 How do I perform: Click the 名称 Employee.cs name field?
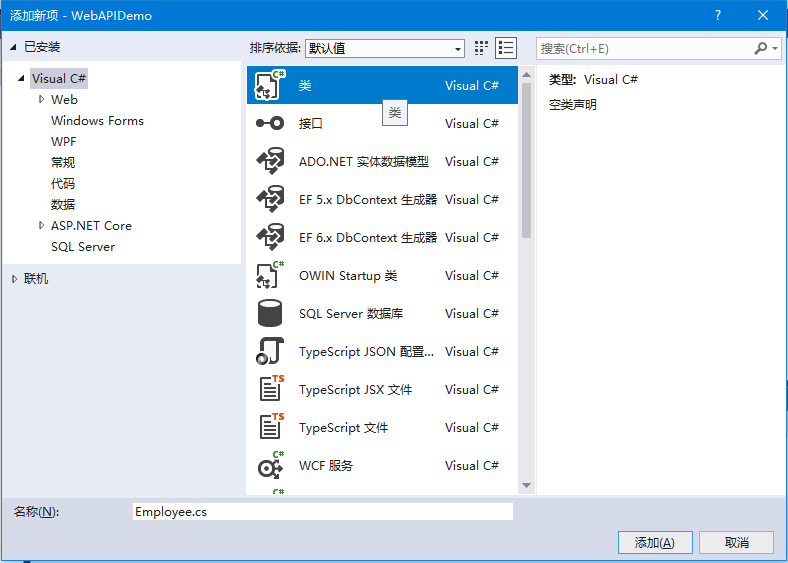pyautogui.click(x=322, y=511)
